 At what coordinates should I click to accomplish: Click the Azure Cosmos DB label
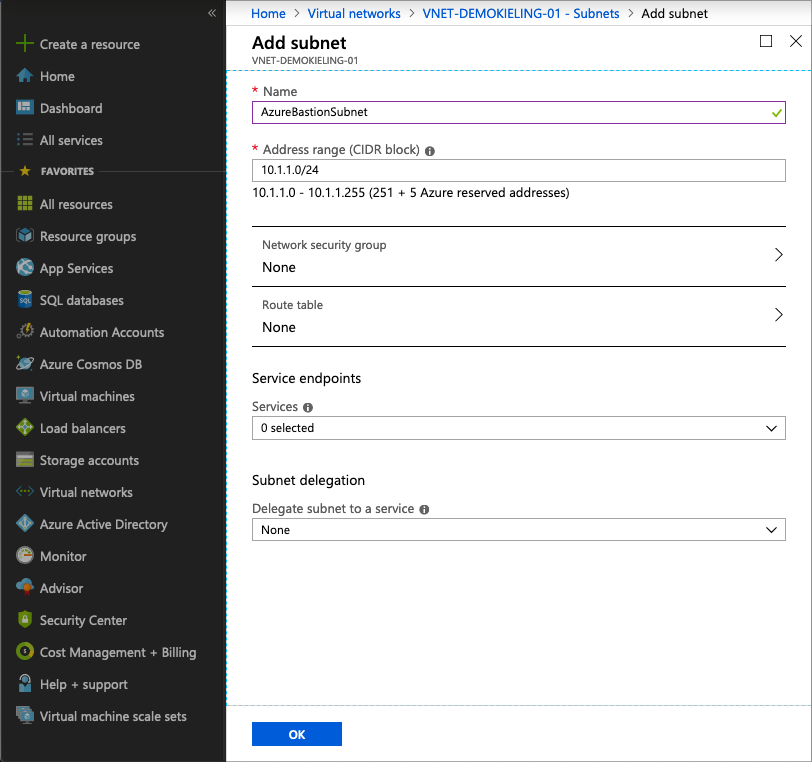coord(91,365)
